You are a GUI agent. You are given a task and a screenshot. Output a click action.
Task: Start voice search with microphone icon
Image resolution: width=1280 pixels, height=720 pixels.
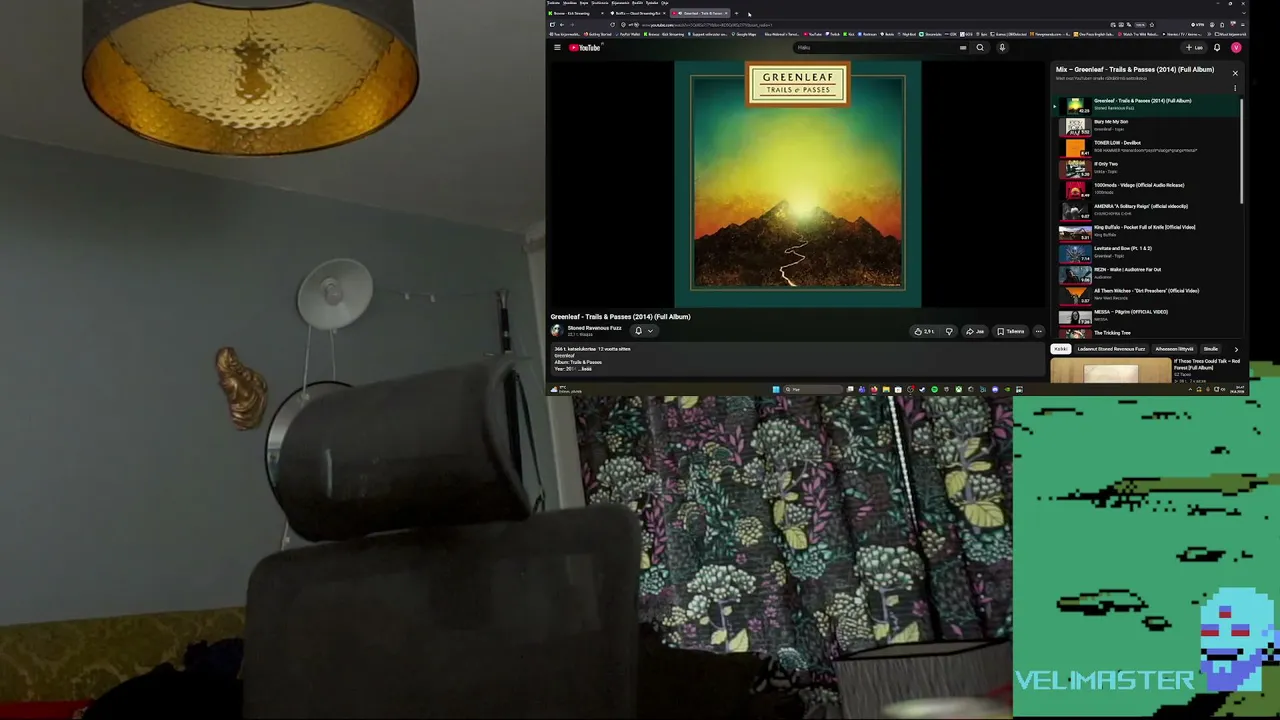1002,47
